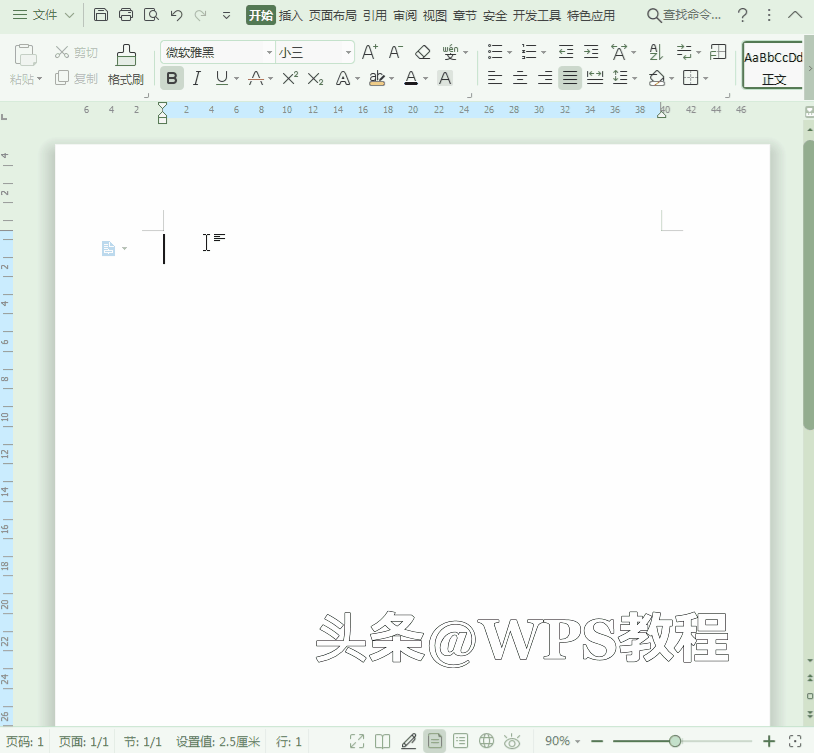Apply font color black A
814x753 pixels.
tap(411, 78)
